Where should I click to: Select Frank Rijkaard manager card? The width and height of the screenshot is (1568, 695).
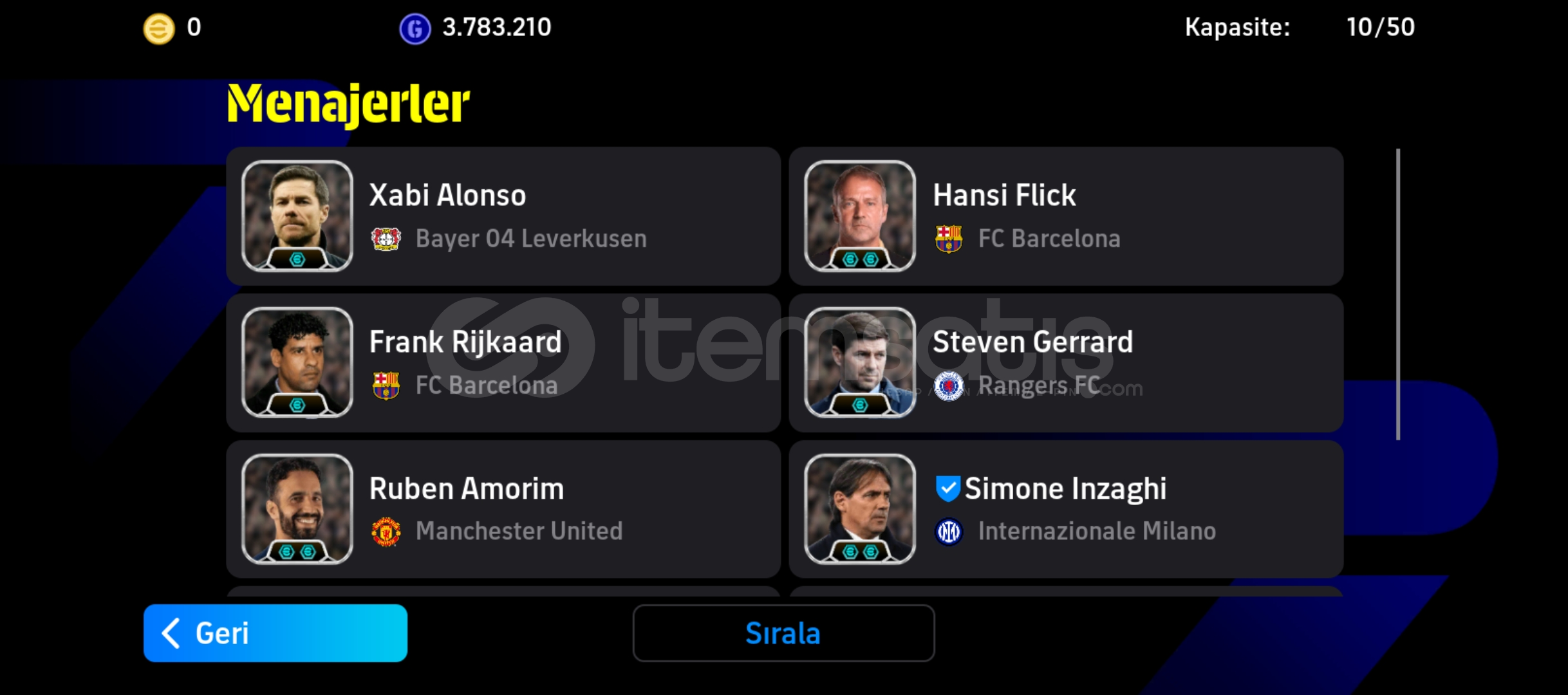(503, 362)
